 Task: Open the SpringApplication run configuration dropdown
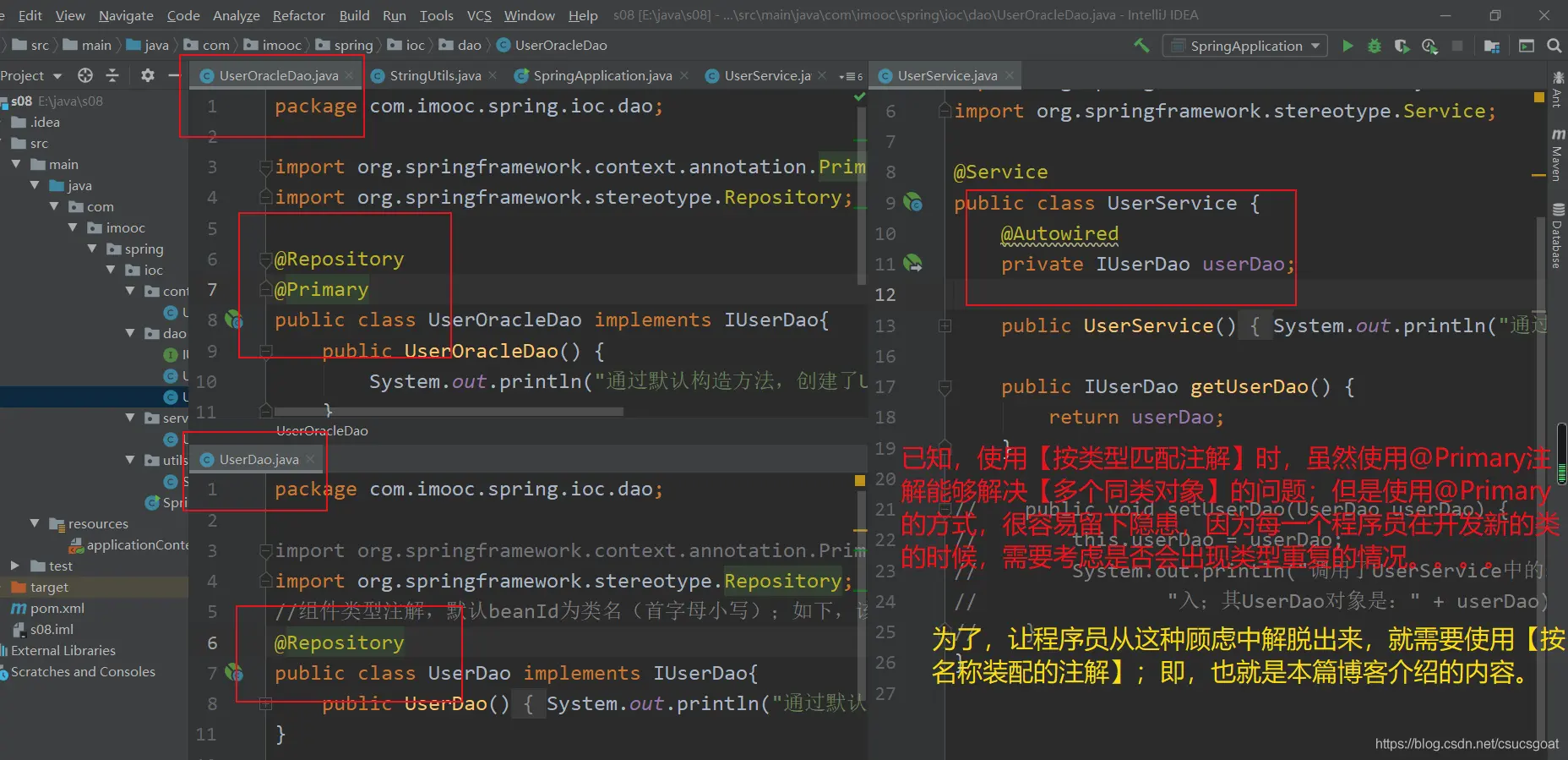[1244, 46]
